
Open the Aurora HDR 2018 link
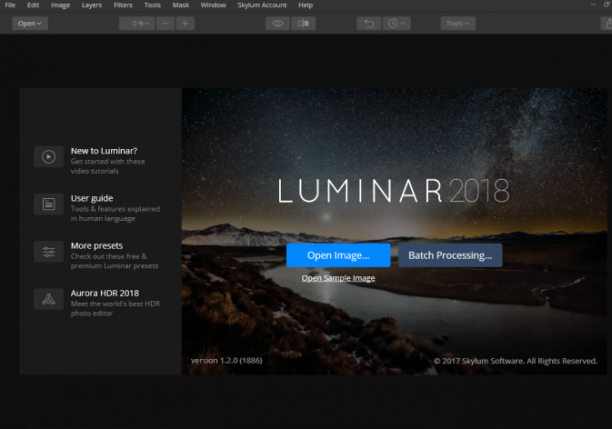click(x=105, y=293)
